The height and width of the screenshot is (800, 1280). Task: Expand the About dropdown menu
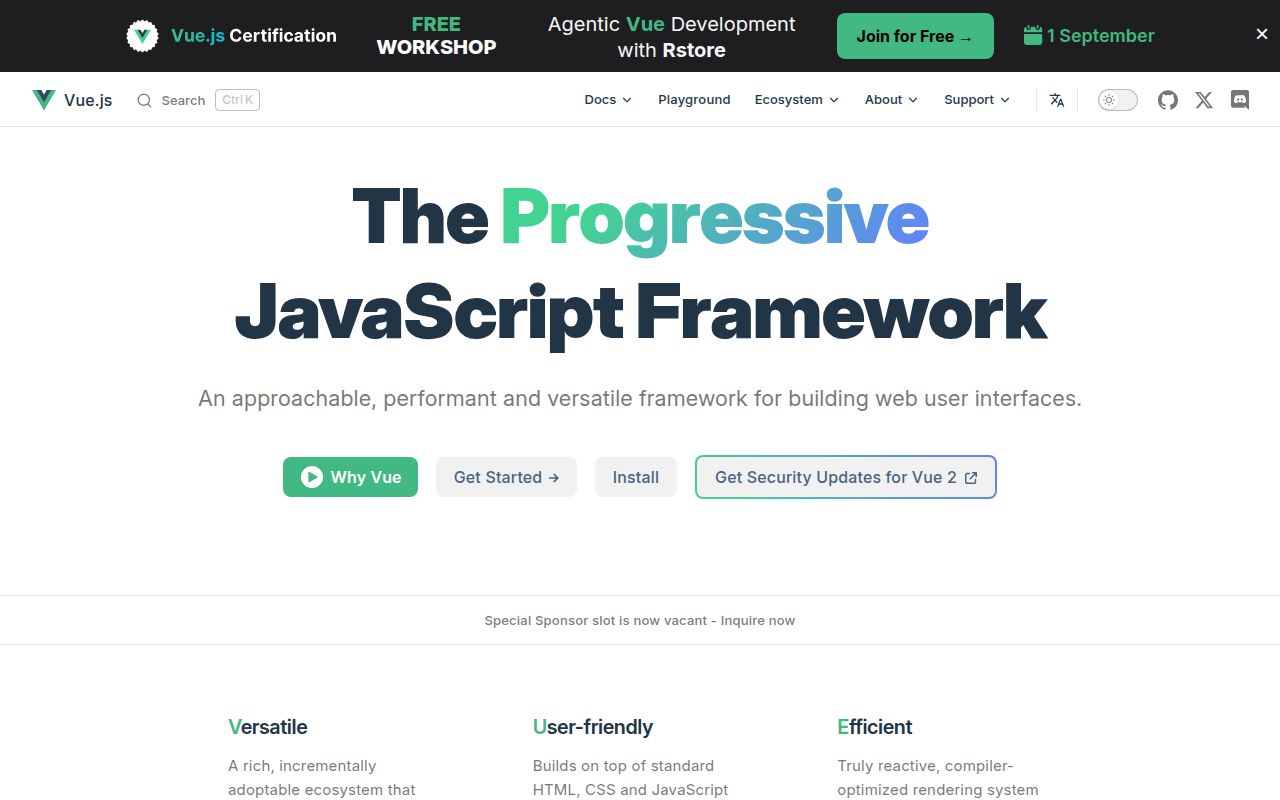coord(891,100)
